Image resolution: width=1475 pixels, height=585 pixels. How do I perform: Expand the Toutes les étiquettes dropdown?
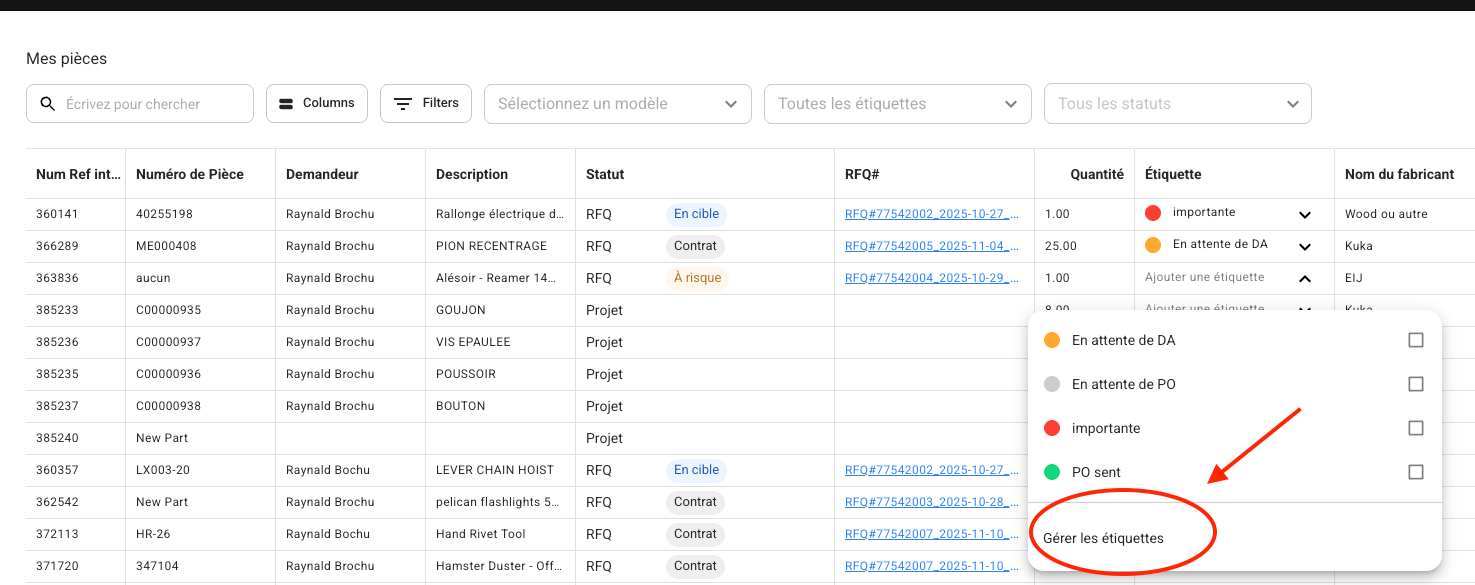(897, 104)
